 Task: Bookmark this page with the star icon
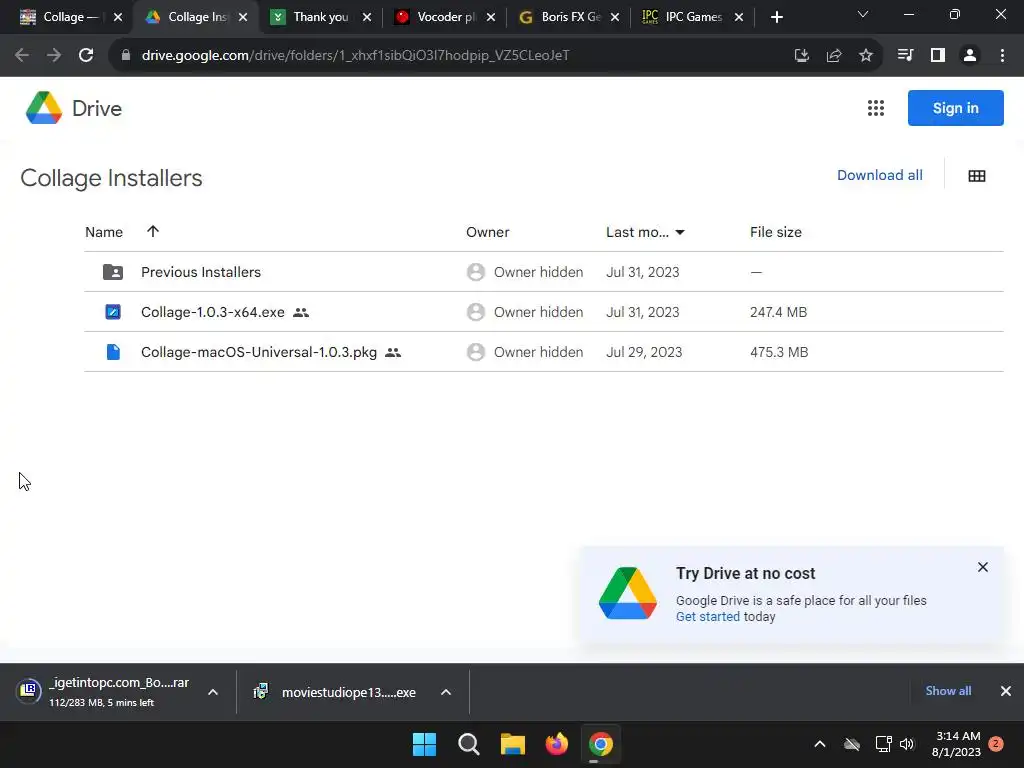pos(865,56)
